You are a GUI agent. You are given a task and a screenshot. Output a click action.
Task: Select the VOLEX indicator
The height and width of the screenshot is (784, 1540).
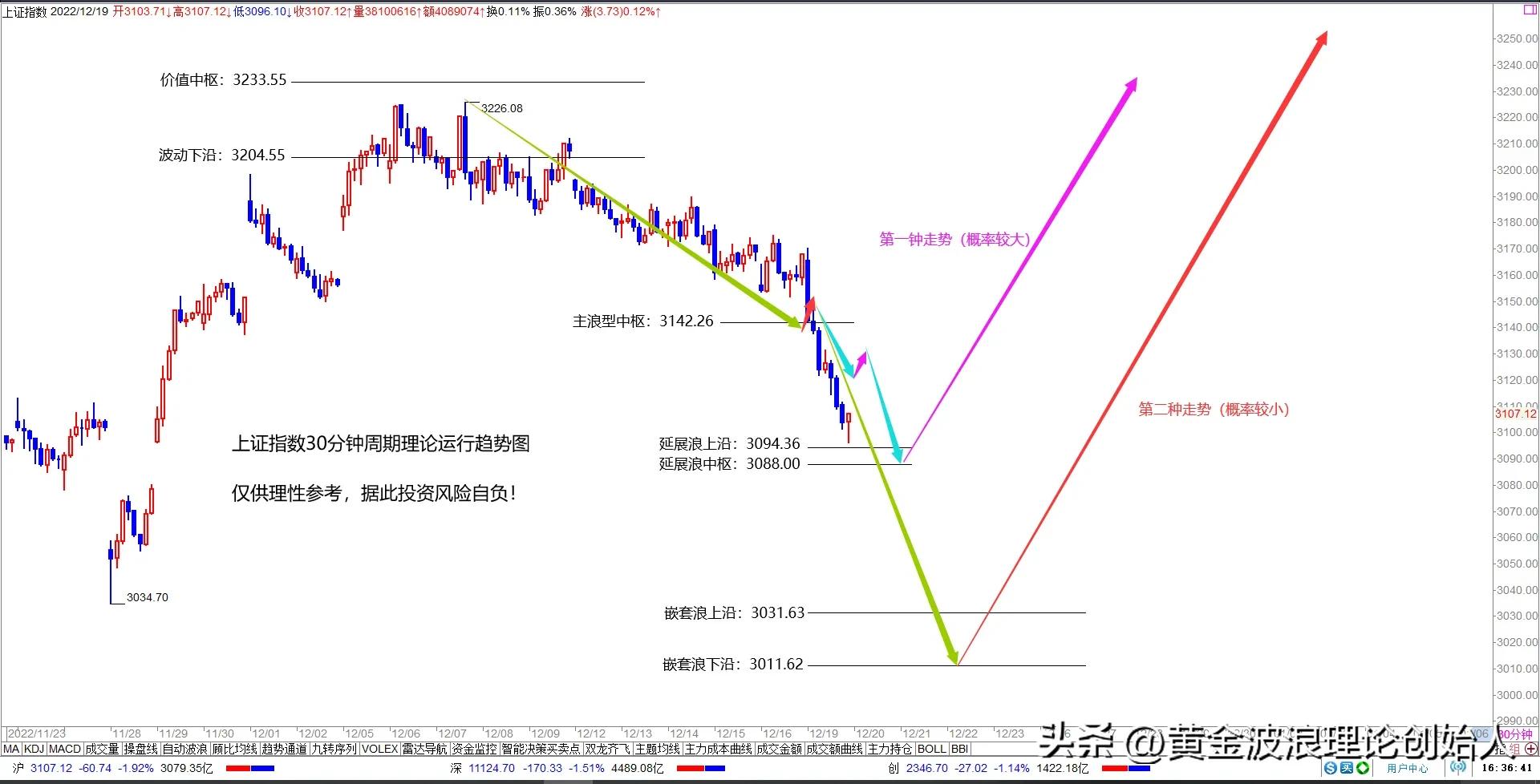coord(379,748)
